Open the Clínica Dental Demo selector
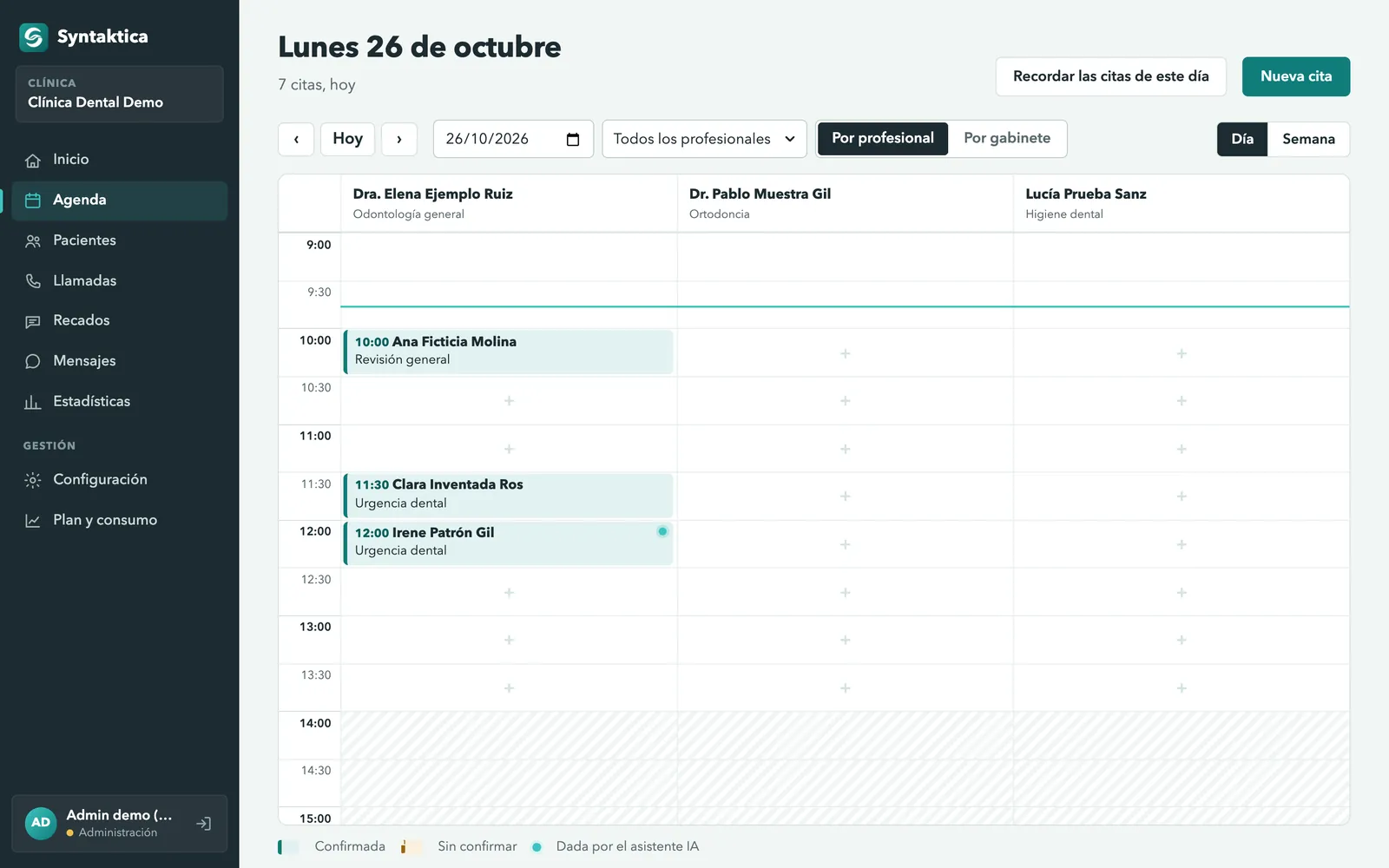 [x=120, y=94]
